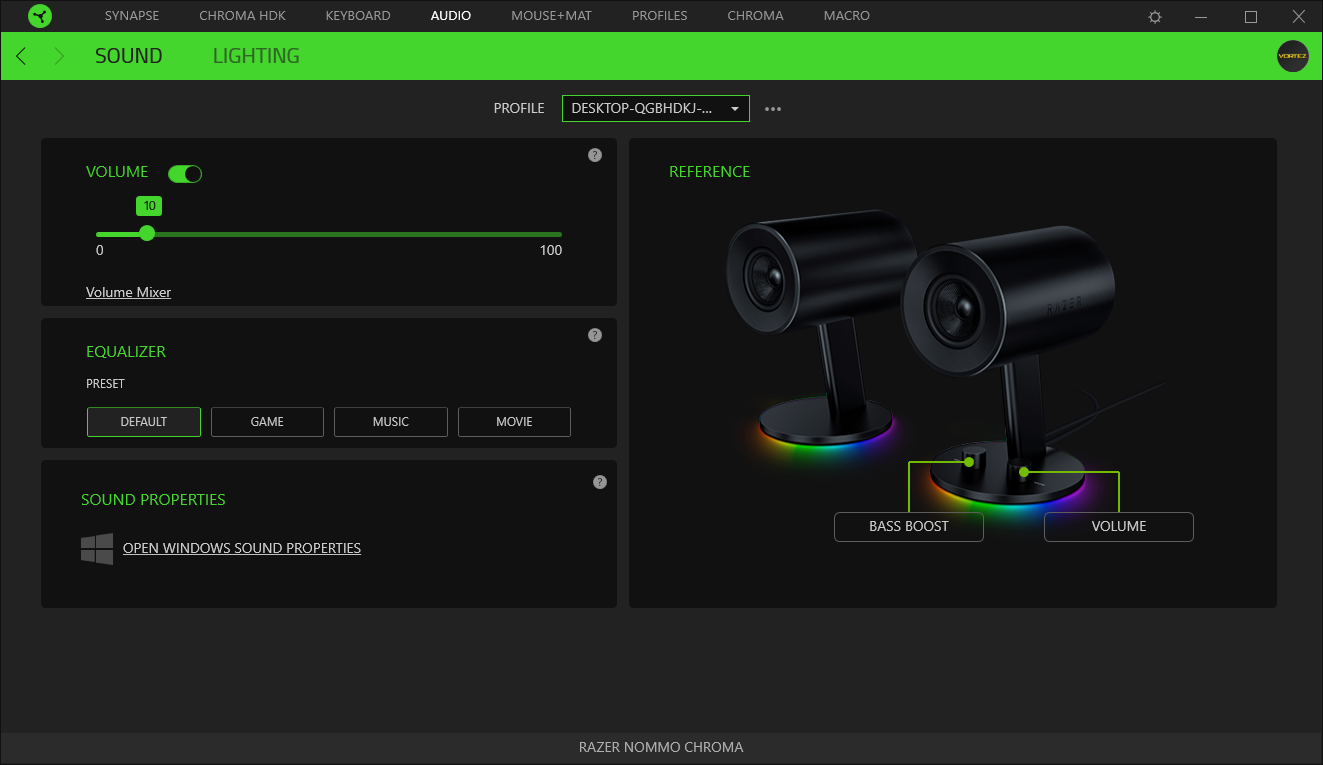
Task: Select the Audio tab
Action: click(x=451, y=16)
